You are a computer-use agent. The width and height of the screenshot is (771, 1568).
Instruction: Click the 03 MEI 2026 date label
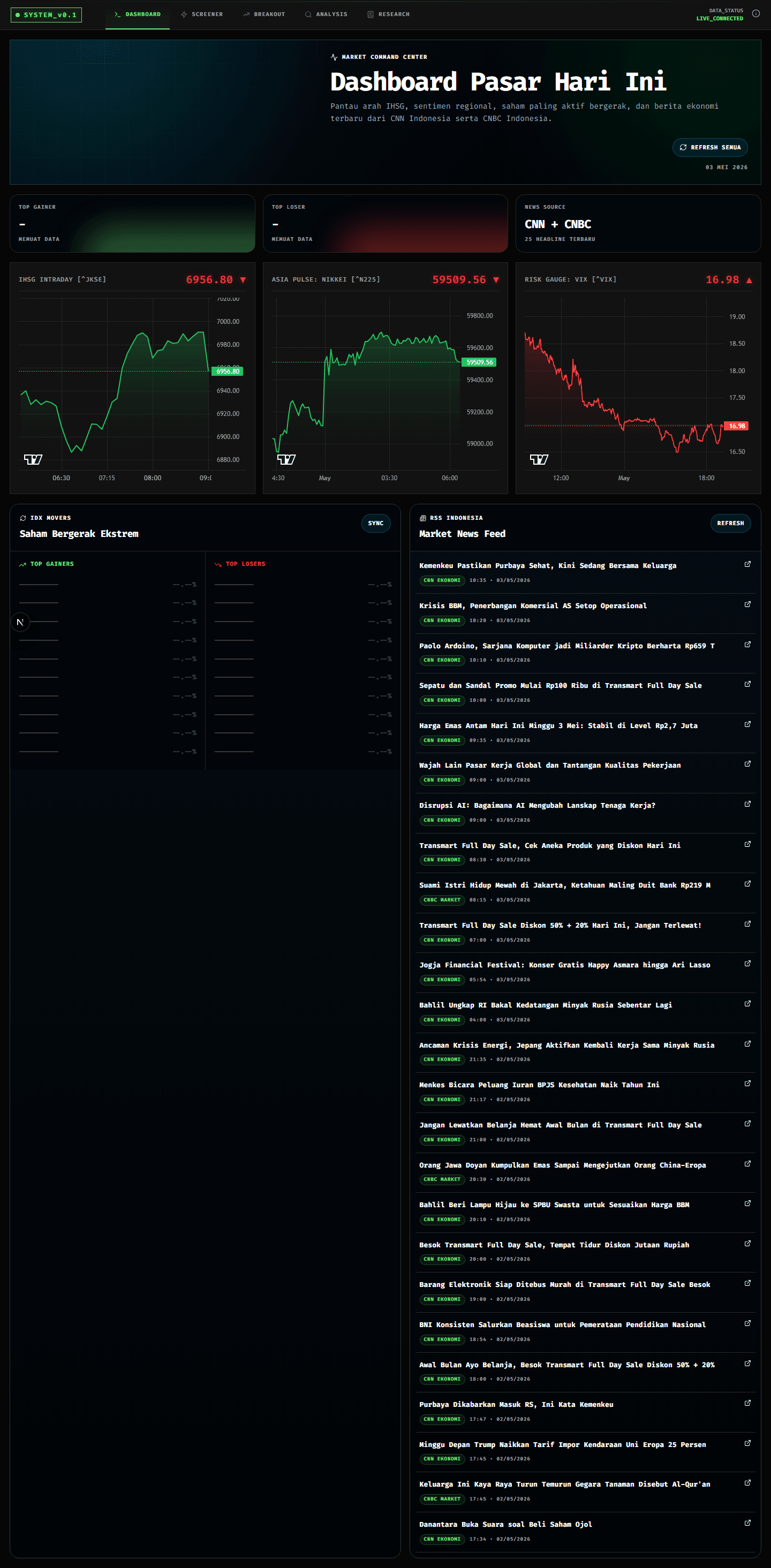(727, 168)
